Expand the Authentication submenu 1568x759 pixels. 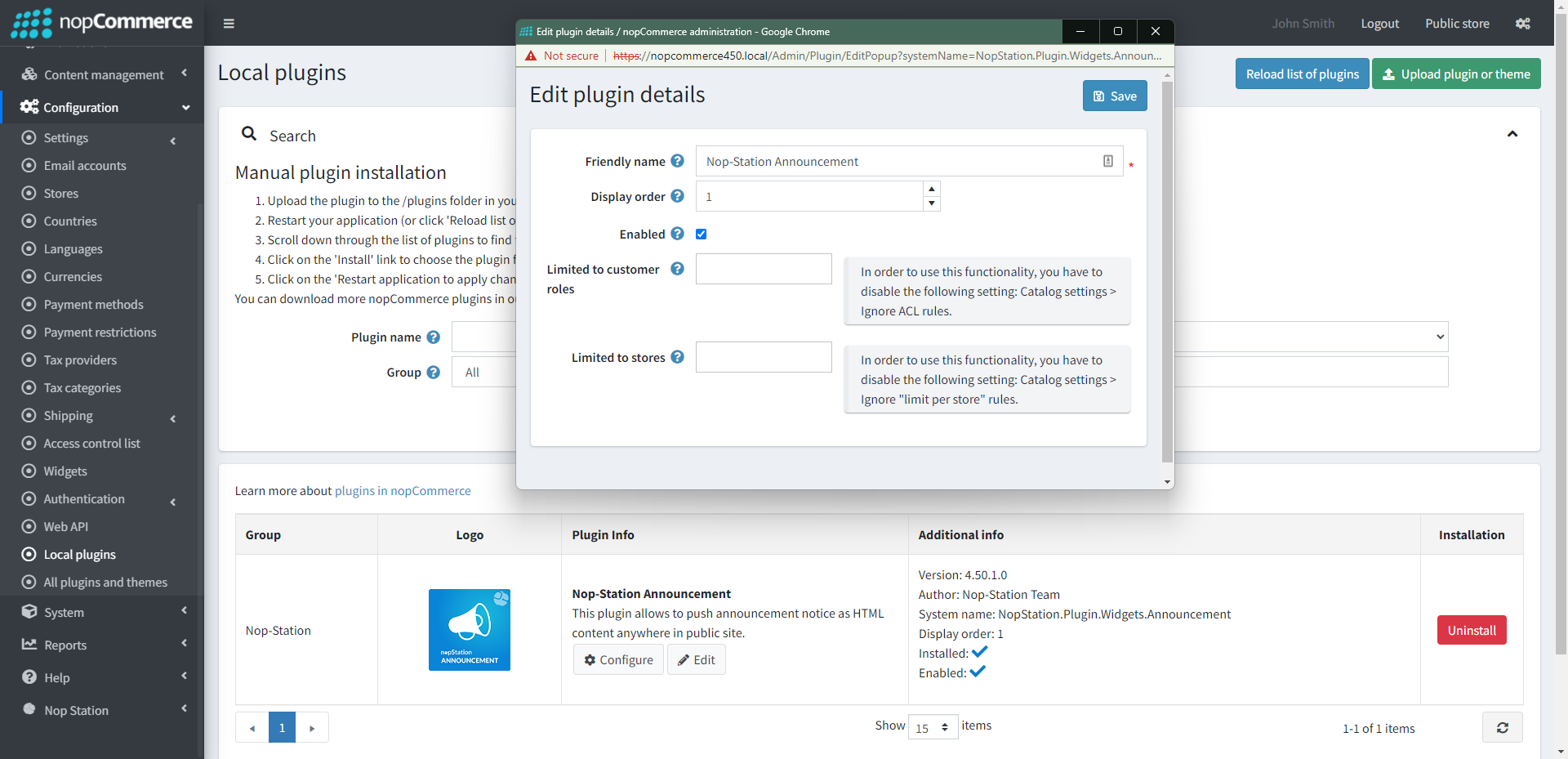tap(102, 499)
